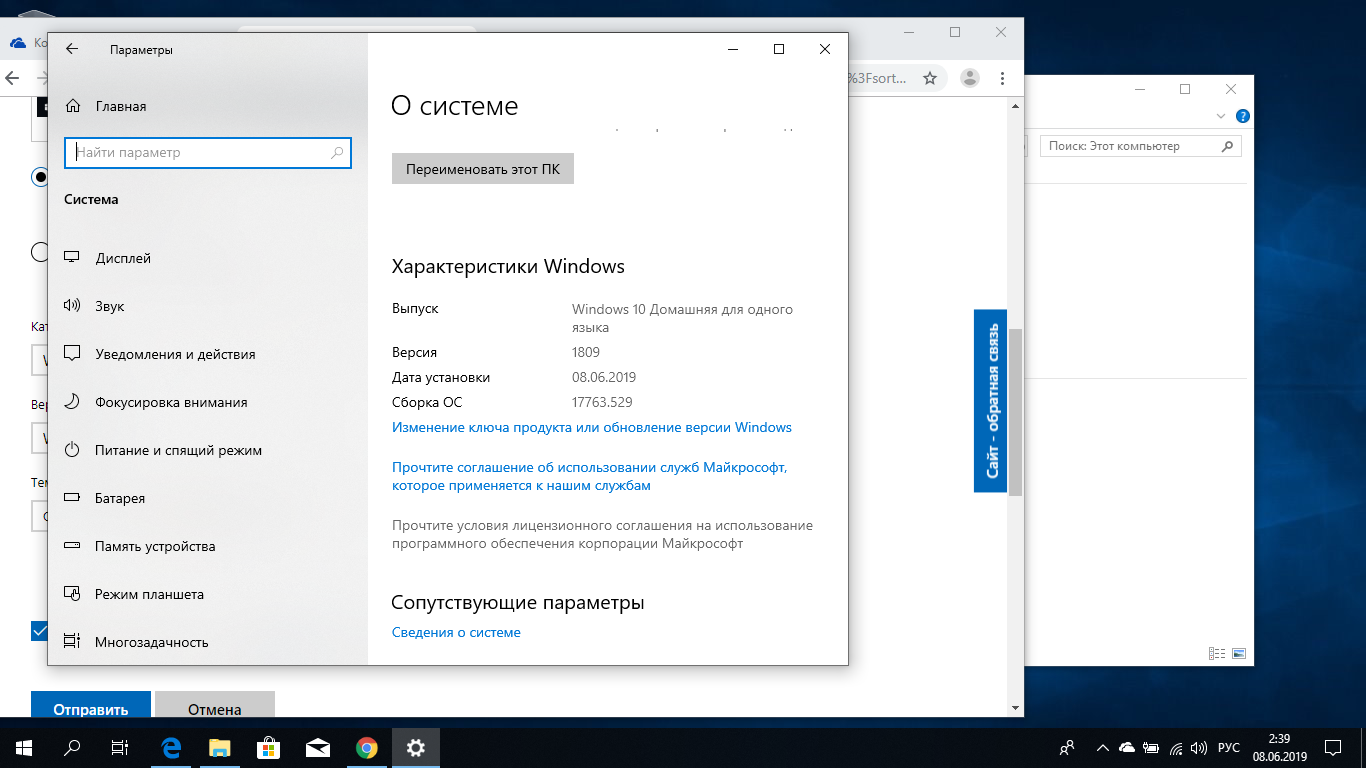Click the magnifier icon in Найти параметр box
1366x768 pixels.
337,153
